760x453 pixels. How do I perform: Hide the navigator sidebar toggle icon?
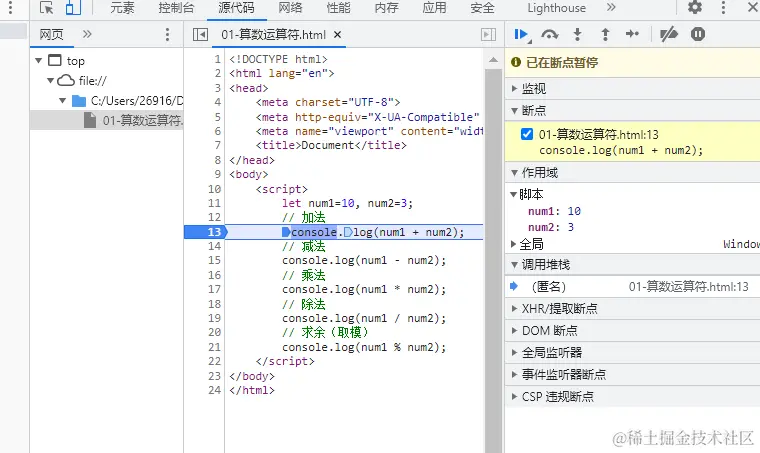pyautogui.click(x=200, y=34)
